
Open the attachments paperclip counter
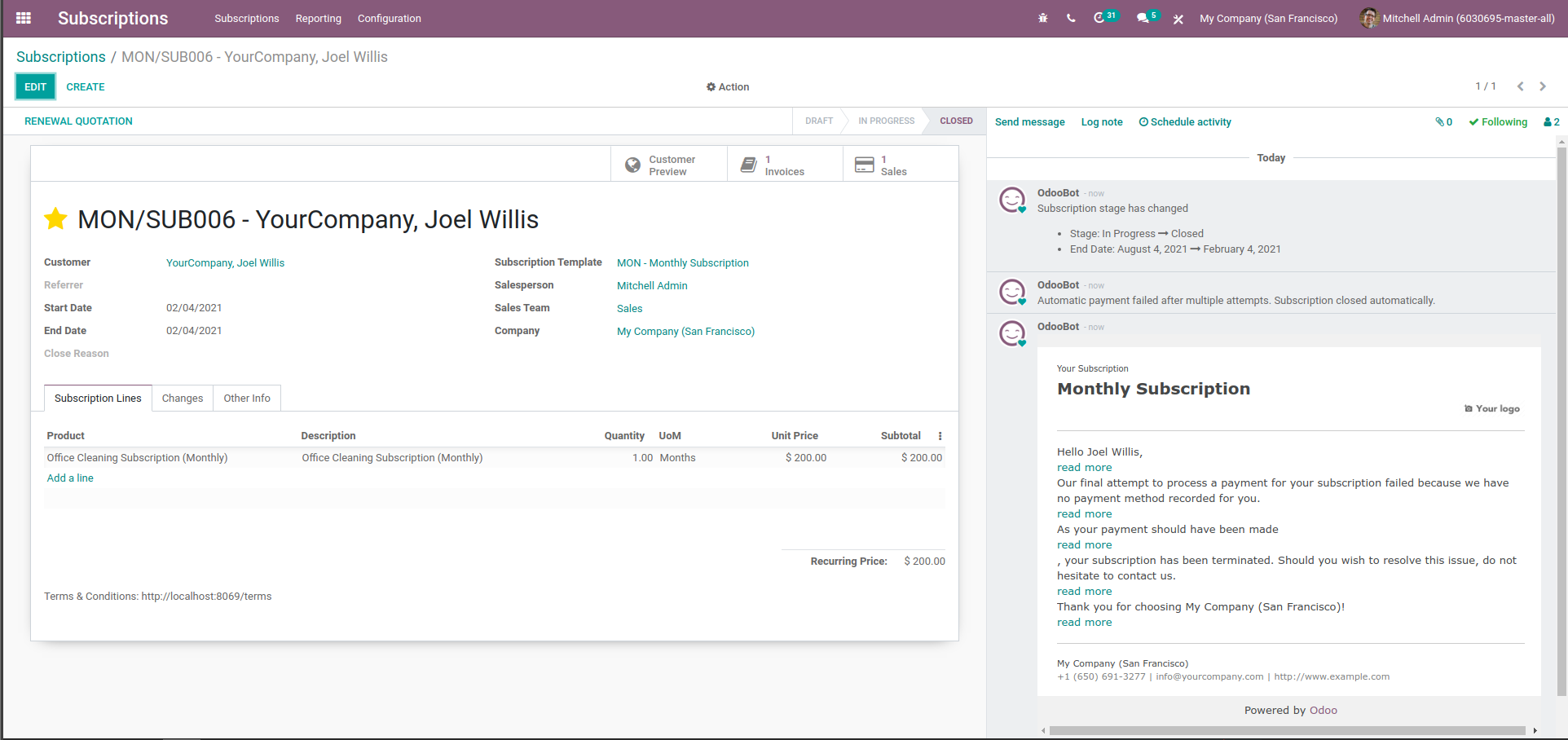pyautogui.click(x=1444, y=122)
